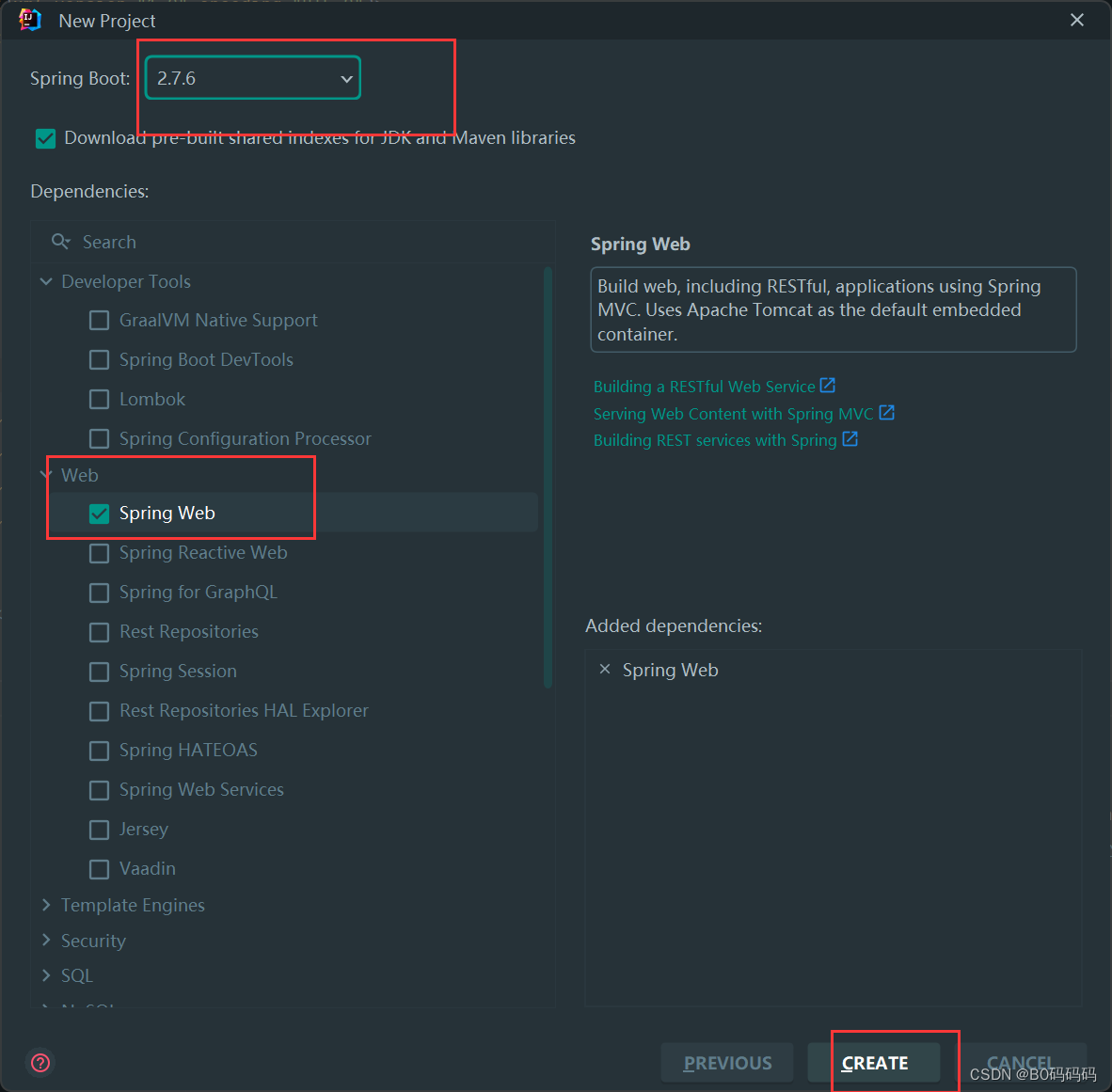Click the Cancel button
Image resolution: width=1112 pixels, height=1092 pixels.
[x=1021, y=1063]
